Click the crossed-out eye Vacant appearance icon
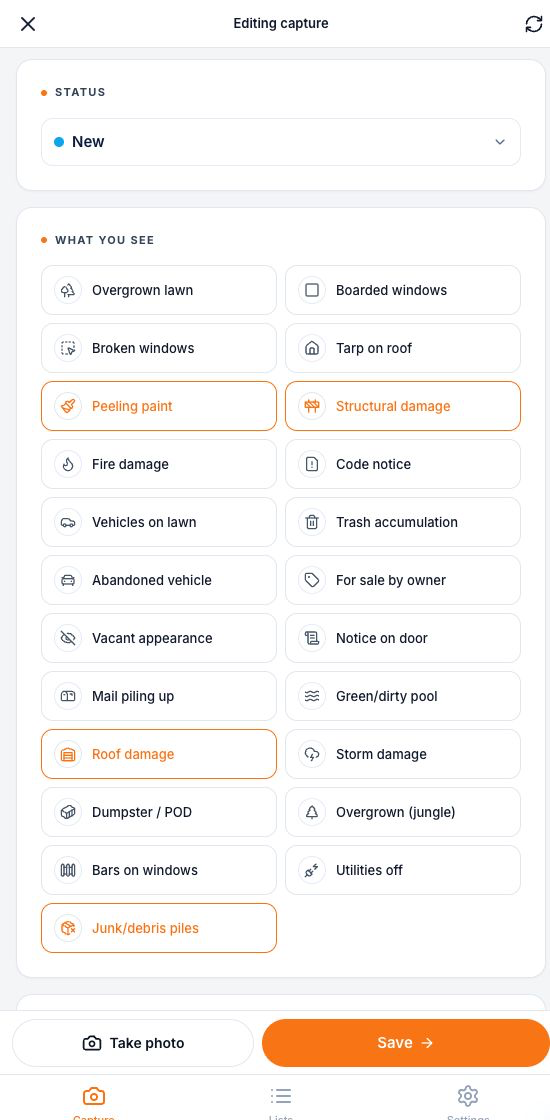This screenshot has height=1120, width=550. coord(68,638)
